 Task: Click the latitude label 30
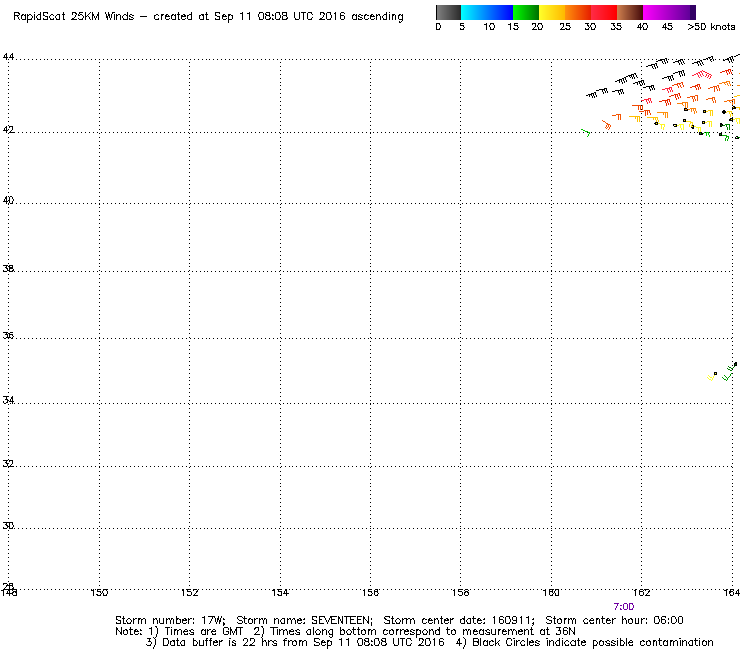tap(8, 525)
